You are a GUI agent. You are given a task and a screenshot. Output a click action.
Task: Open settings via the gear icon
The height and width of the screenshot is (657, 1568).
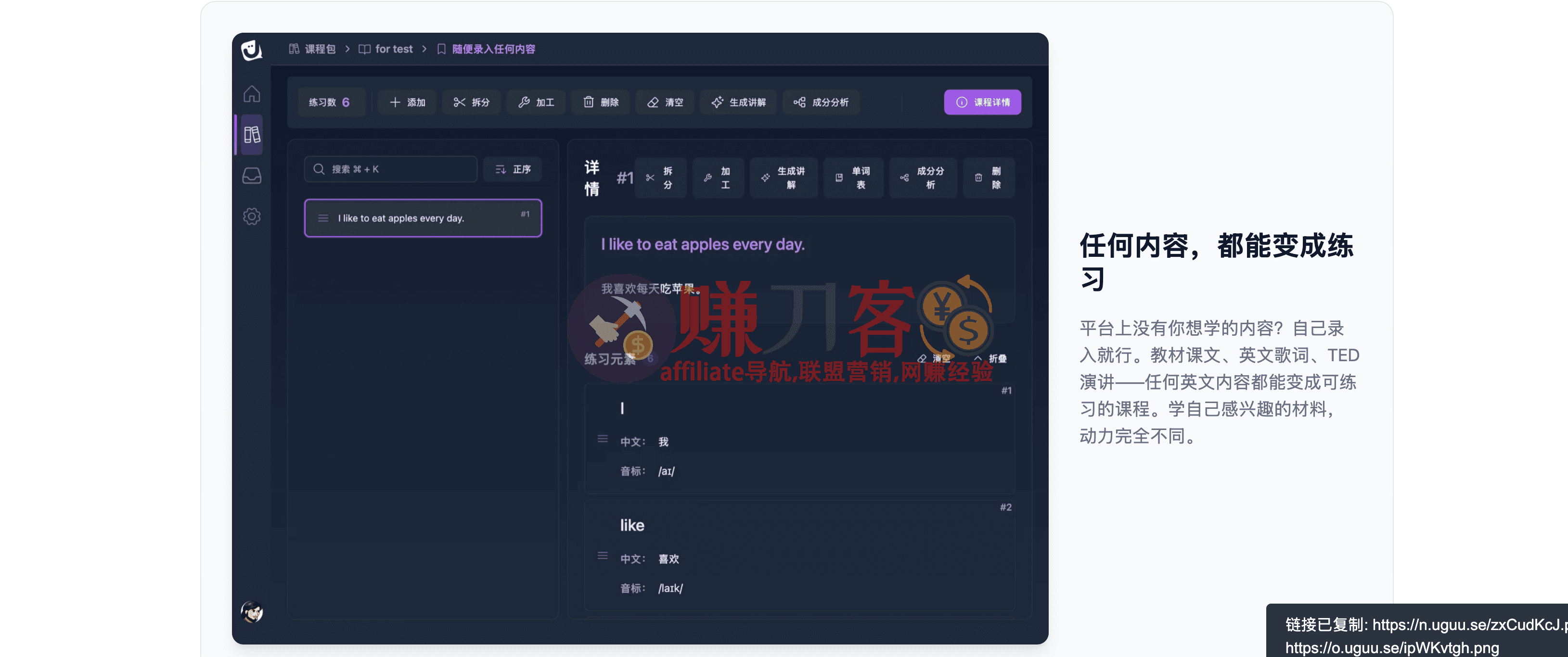(x=251, y=216)
